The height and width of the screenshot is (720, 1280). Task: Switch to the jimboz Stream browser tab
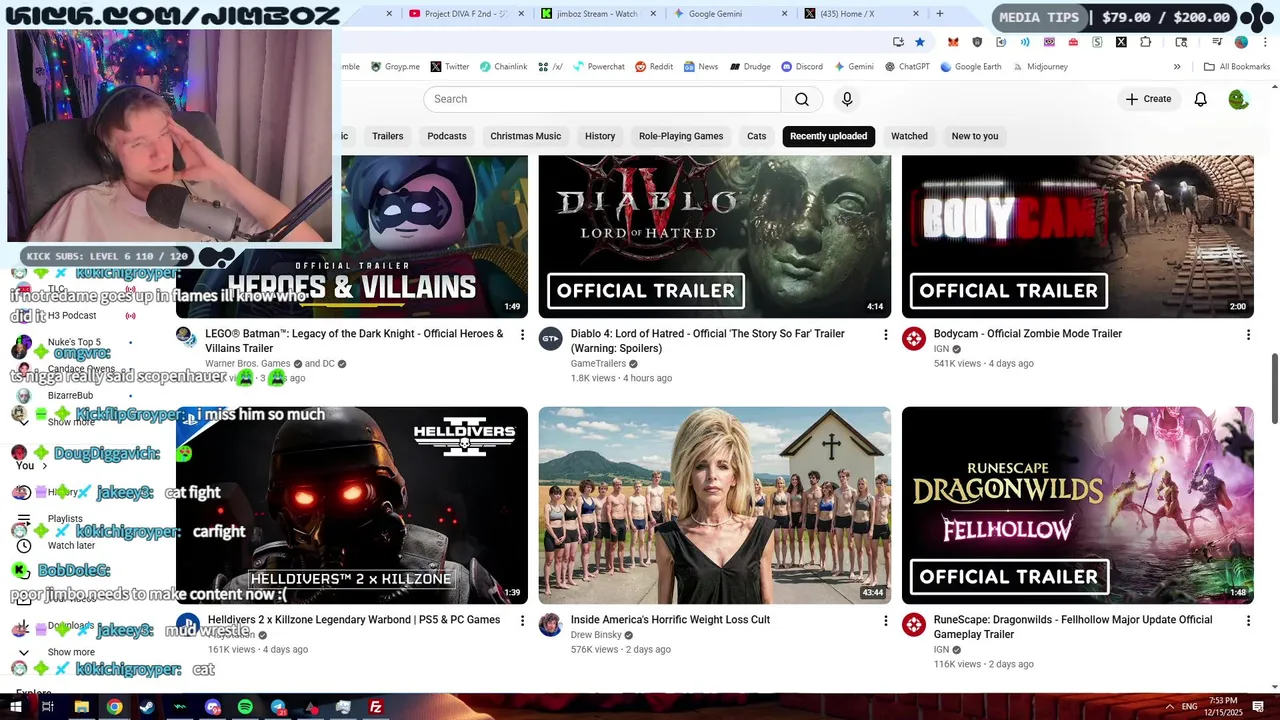click(597, 14)
